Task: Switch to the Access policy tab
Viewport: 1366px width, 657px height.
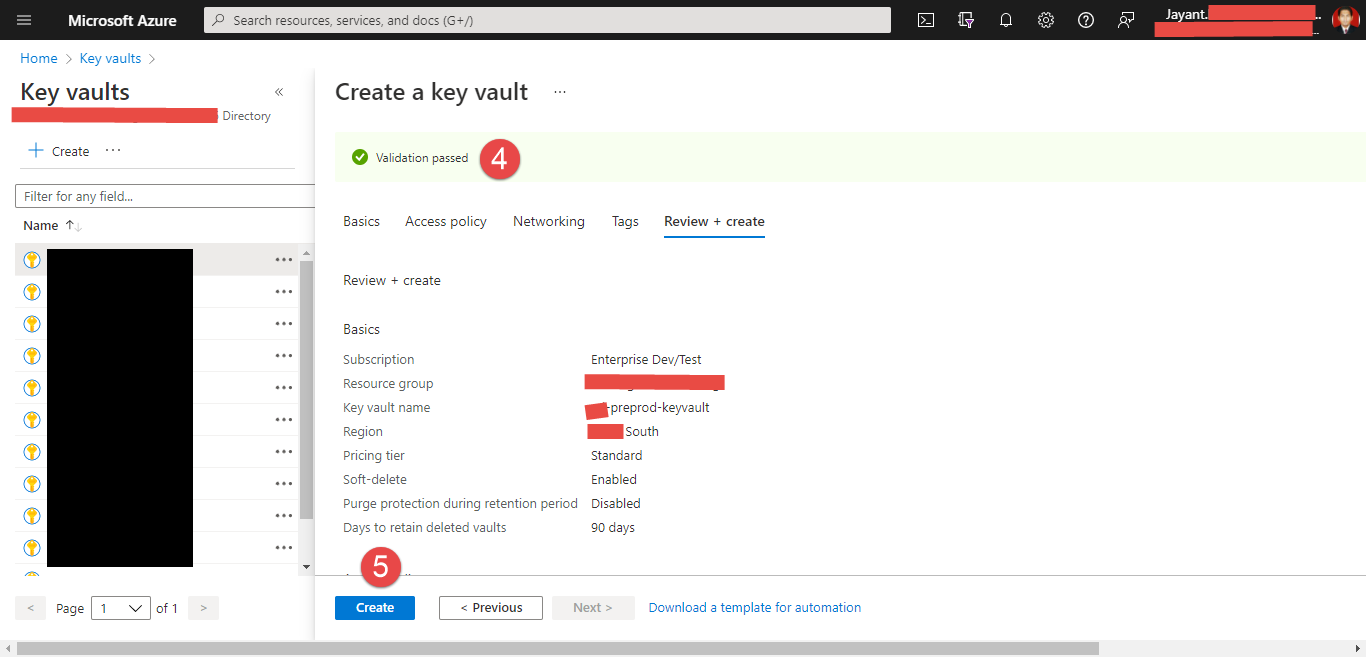Action: click(446, 221)
